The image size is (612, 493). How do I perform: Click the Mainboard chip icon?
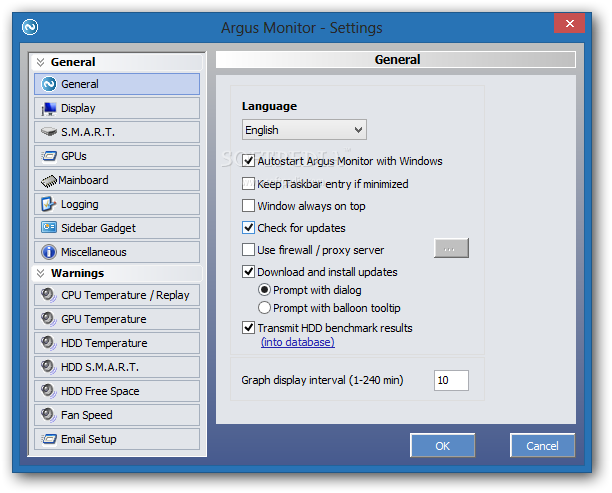pos(49,181)
